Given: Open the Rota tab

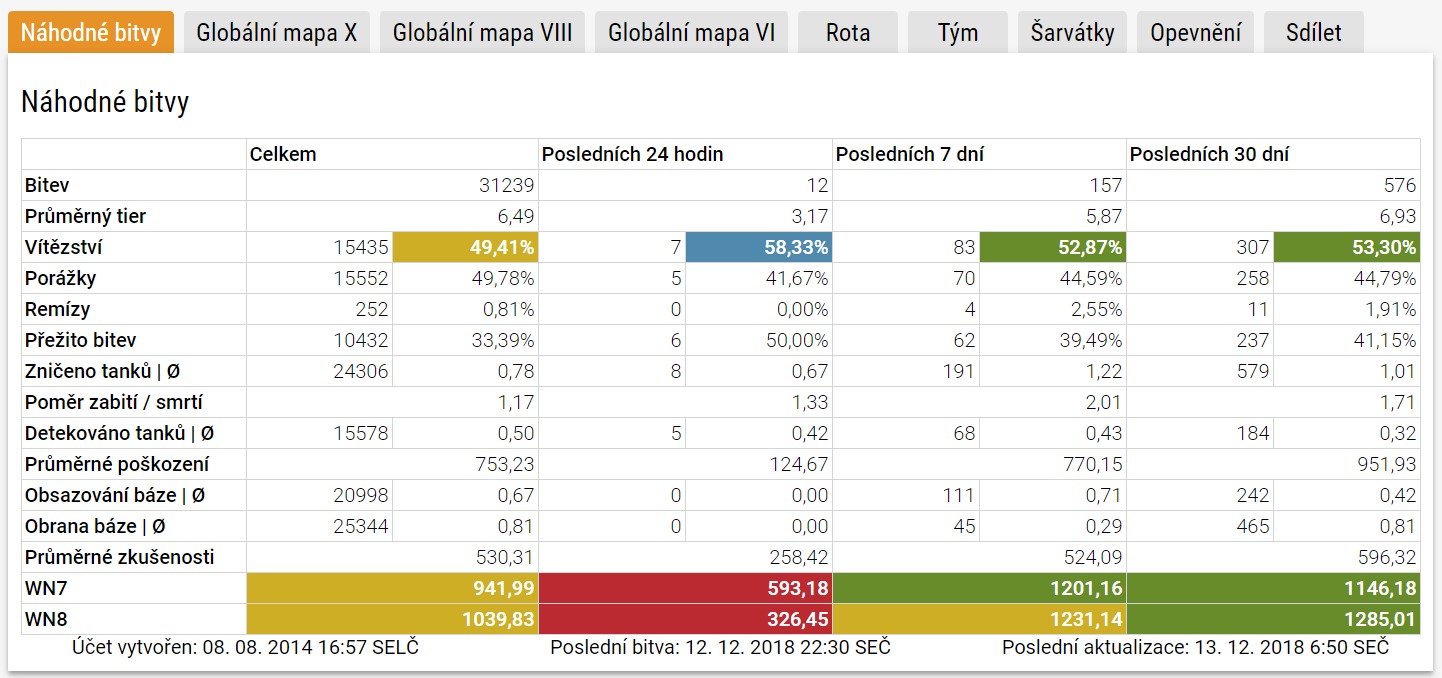Looking at the screenshot, I should coord(847,33).
